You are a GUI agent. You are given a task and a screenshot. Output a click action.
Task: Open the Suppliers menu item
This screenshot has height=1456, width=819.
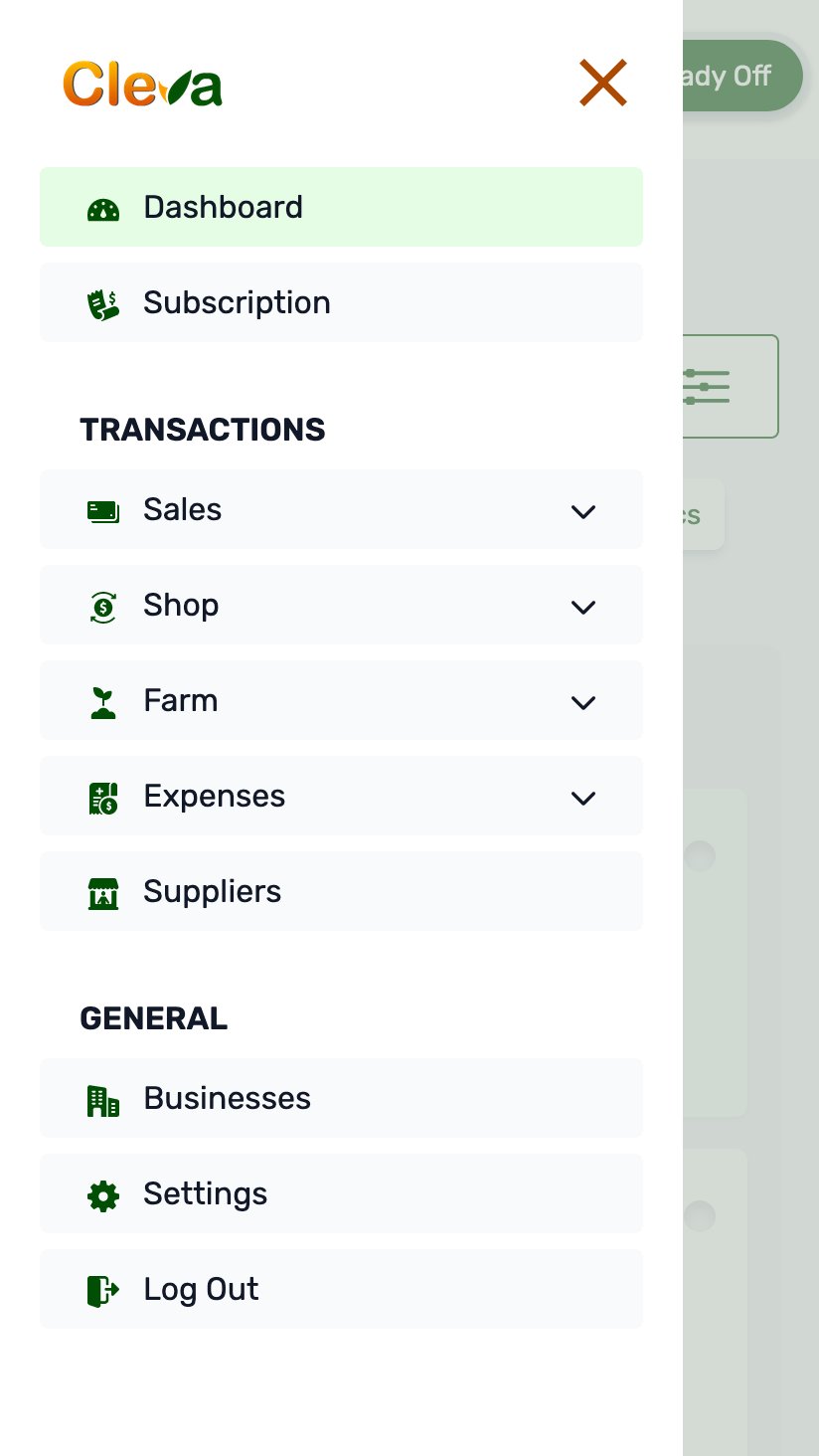[213, 891]
